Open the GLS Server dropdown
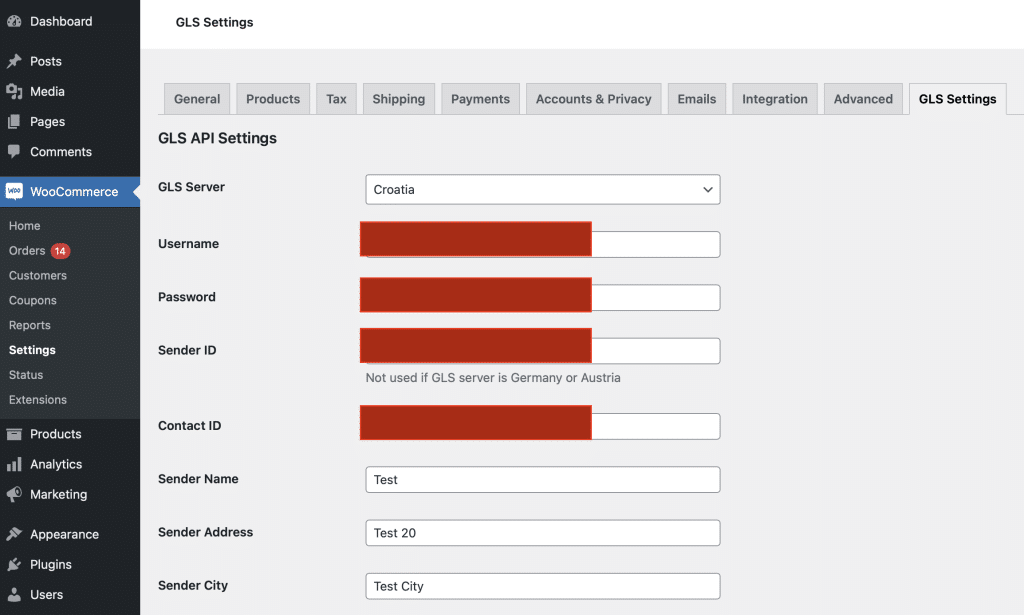1024x615 pixels. point(543,189)
